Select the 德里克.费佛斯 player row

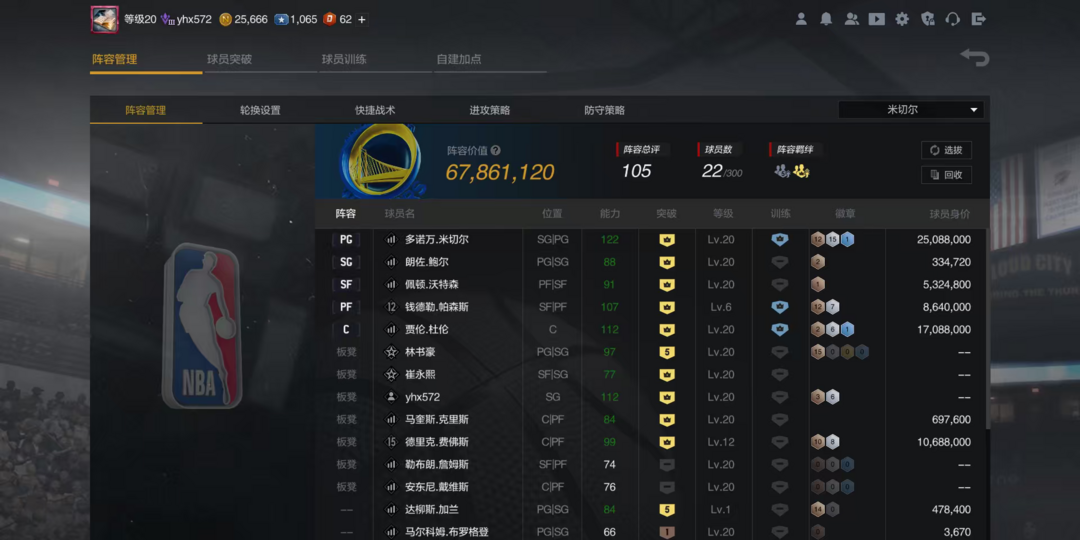(436, 442)
